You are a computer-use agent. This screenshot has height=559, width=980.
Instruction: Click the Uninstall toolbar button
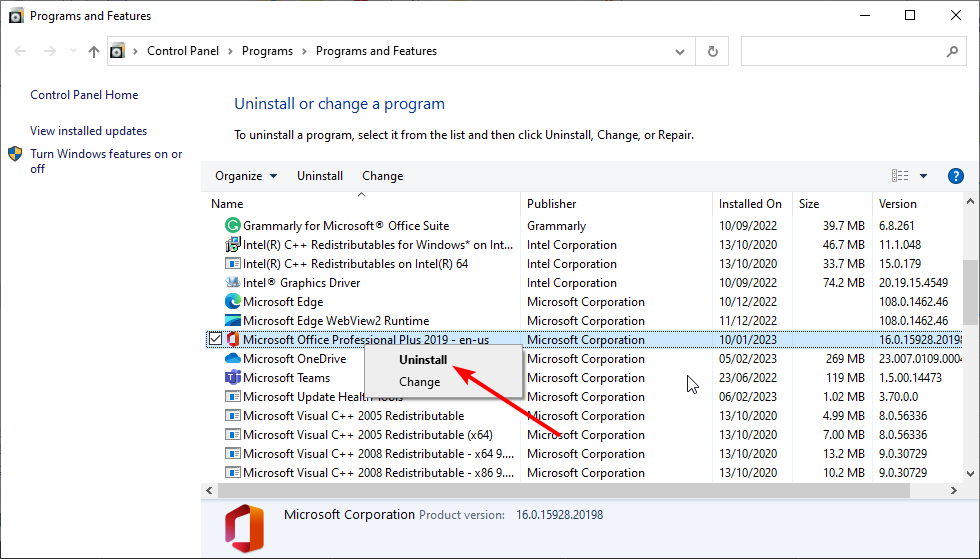pos(320,176)
